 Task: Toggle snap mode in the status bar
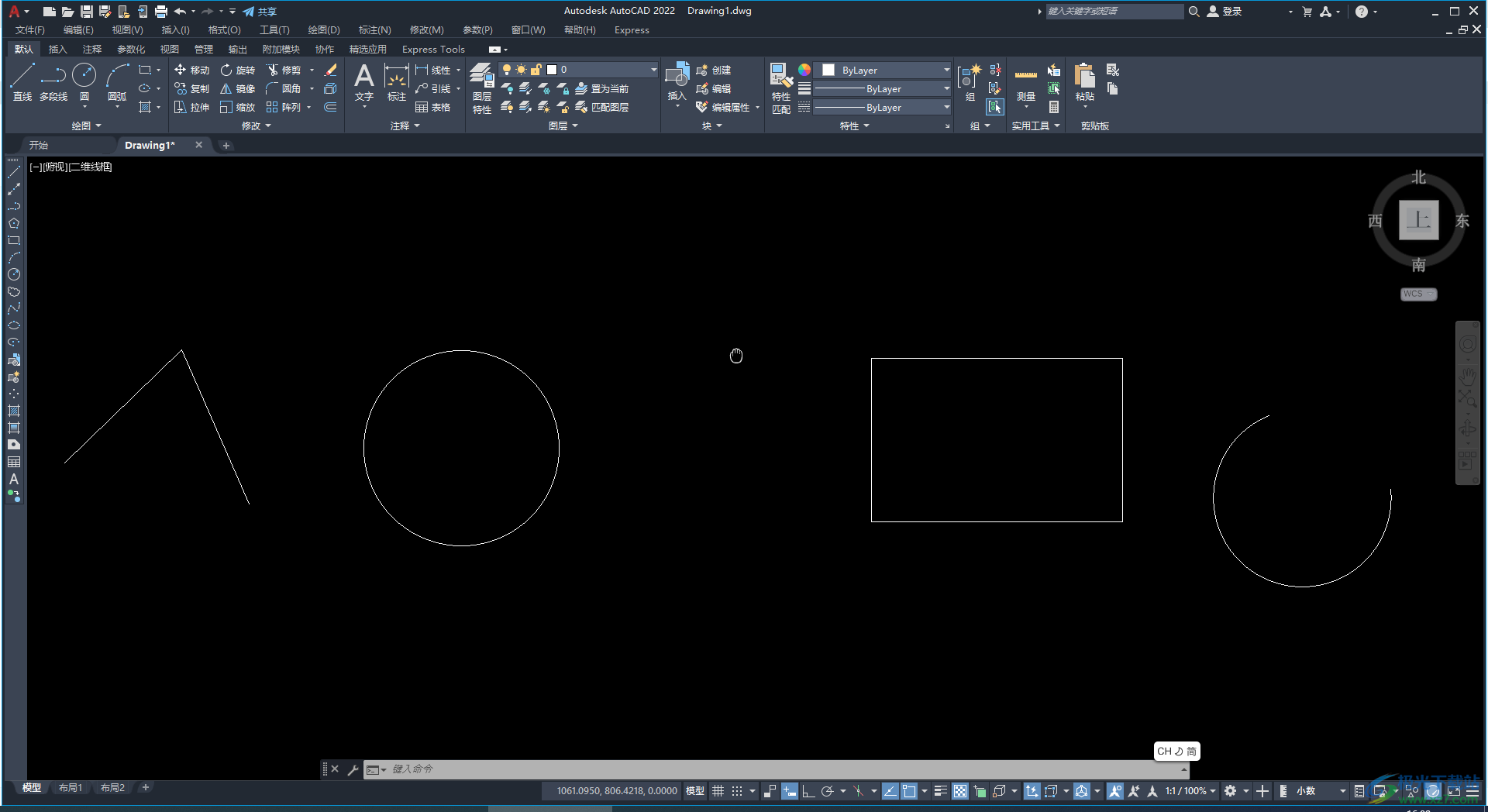point(737,791)
